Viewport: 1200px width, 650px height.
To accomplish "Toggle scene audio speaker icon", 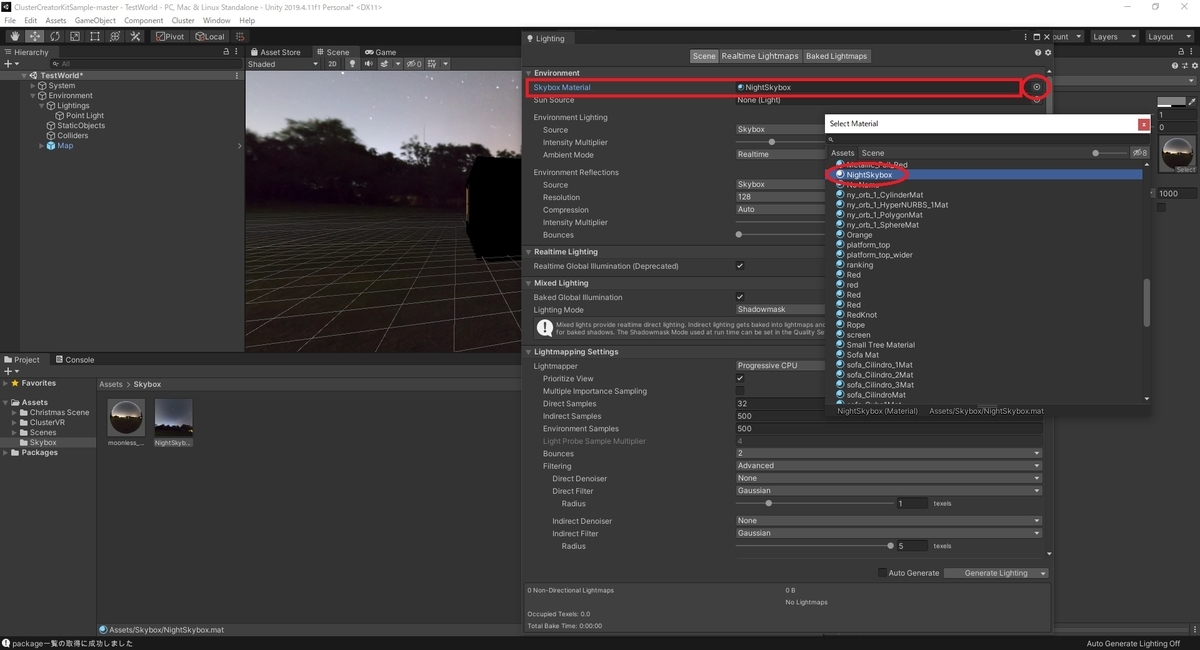I will 368,64.
